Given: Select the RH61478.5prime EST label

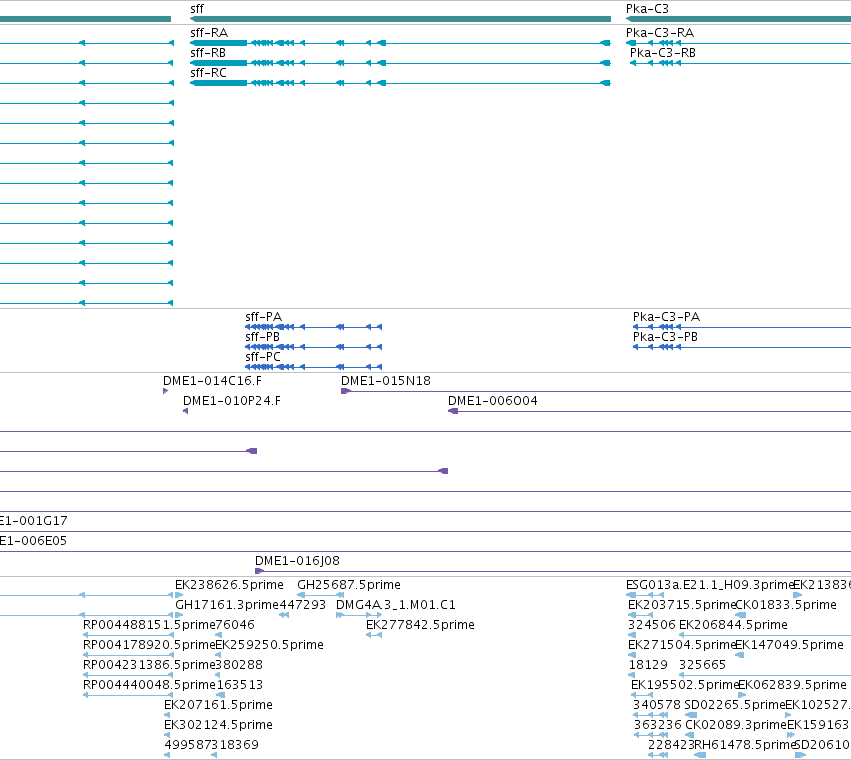Looking at the screenshot, I should [x=744, y=745].
